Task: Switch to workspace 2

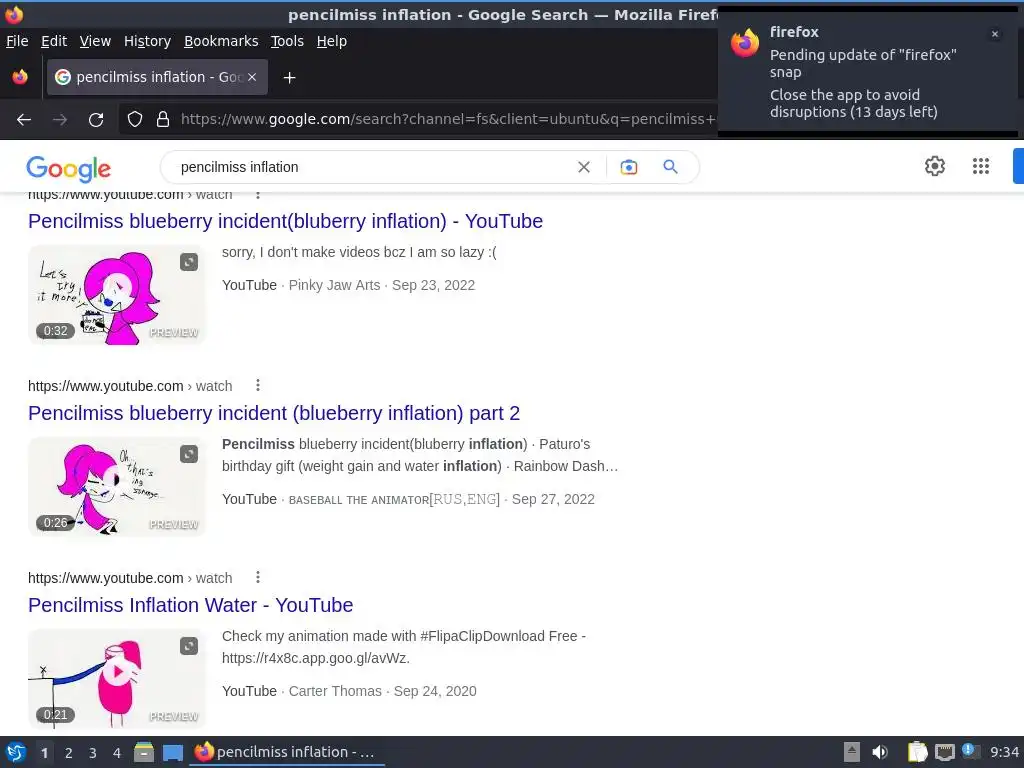Action: [x=69, y=753]
